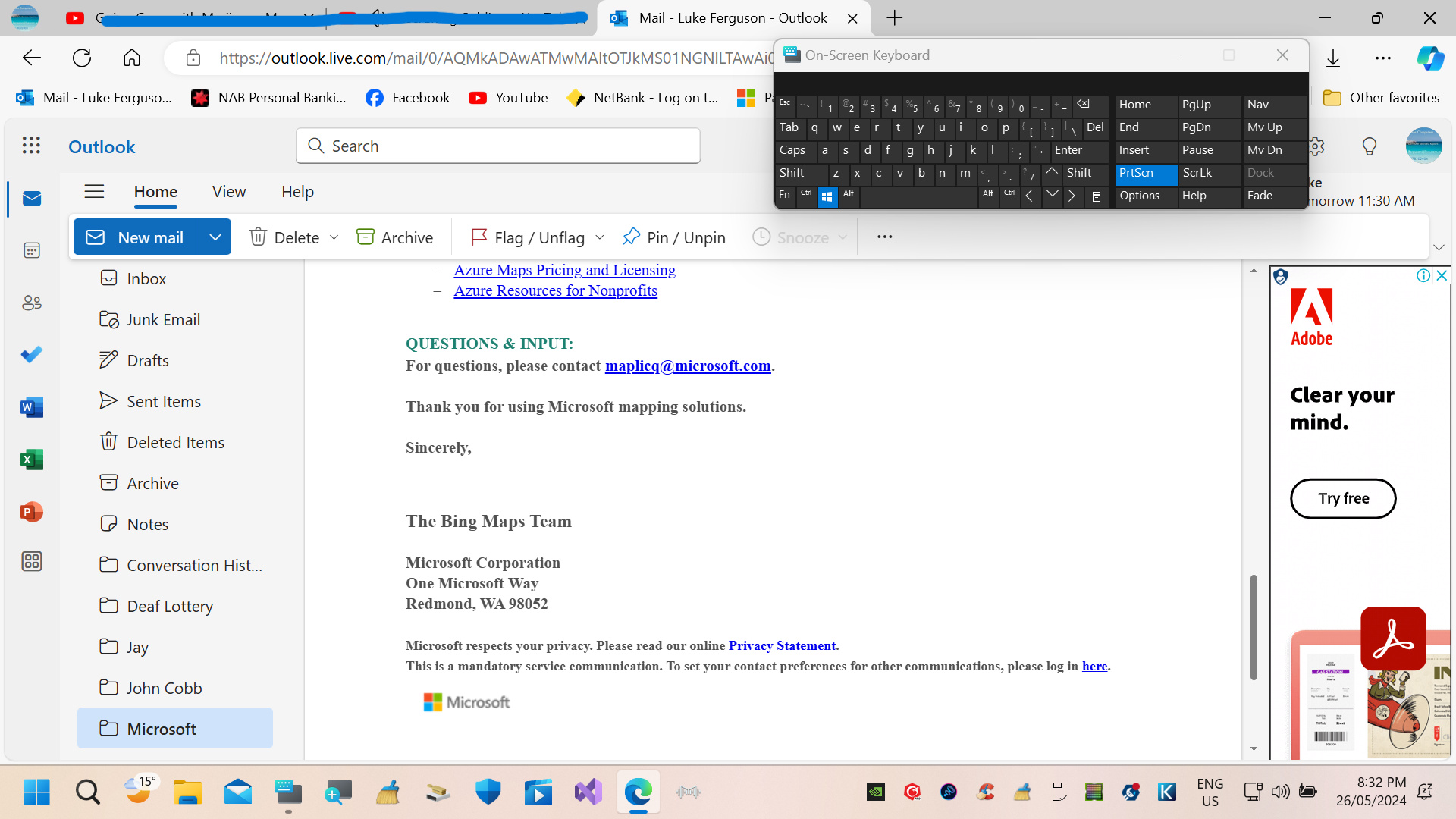Screen dimensions: 1456x819
Task: Open the Tips lightbulb icon
Action: (1370, 146)
